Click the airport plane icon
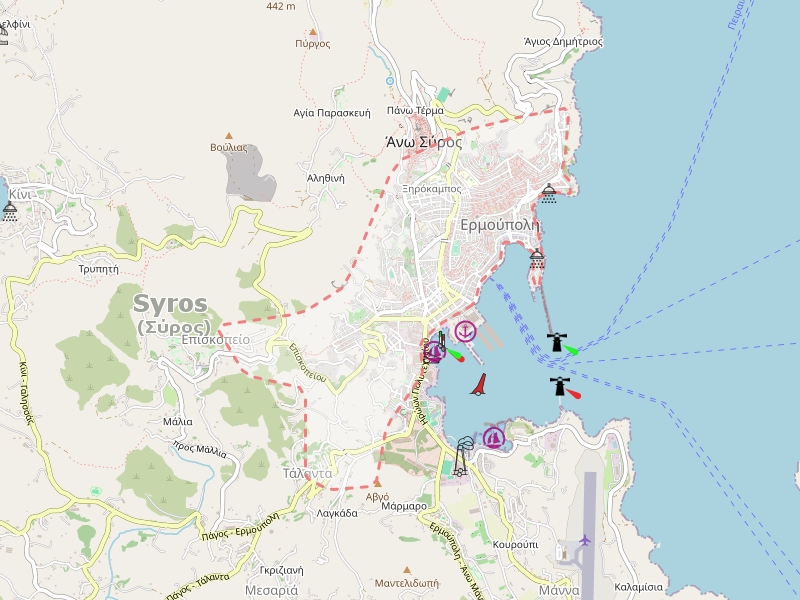The height and width of the screenshot is (600, 800). click(585, 541)
